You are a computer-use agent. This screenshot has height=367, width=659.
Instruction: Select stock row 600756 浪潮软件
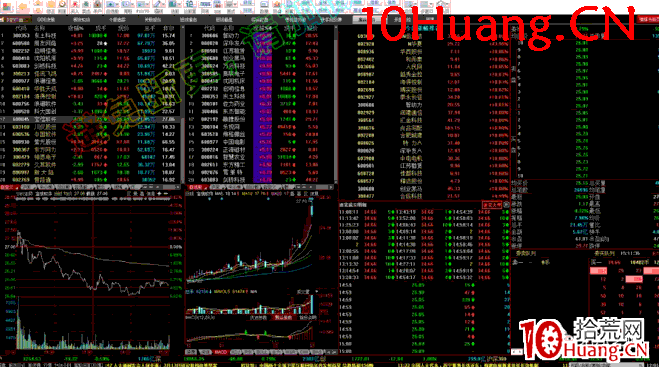click(90, 104)
